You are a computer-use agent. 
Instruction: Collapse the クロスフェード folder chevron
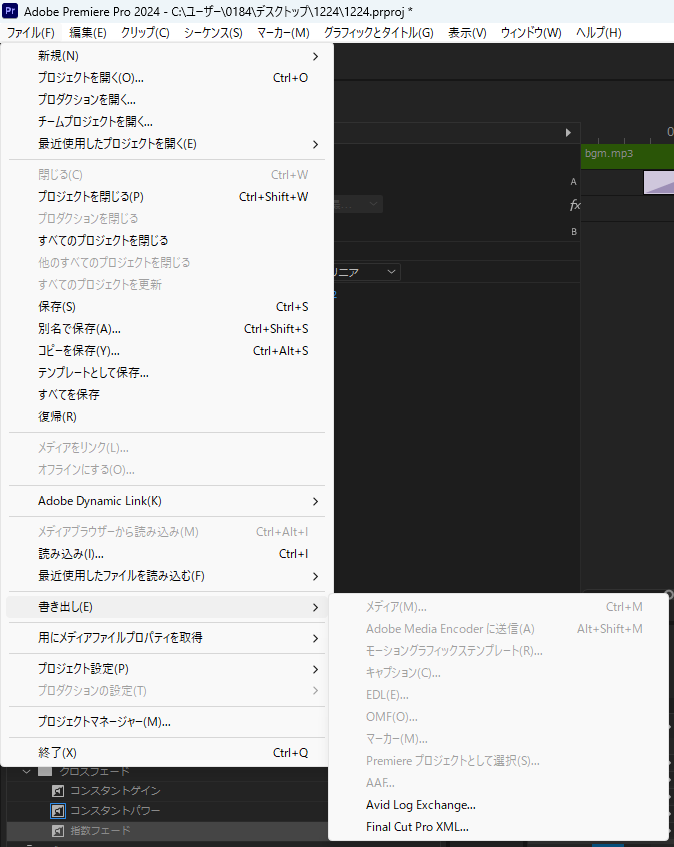pyautogui.click(x=25, y=771)
